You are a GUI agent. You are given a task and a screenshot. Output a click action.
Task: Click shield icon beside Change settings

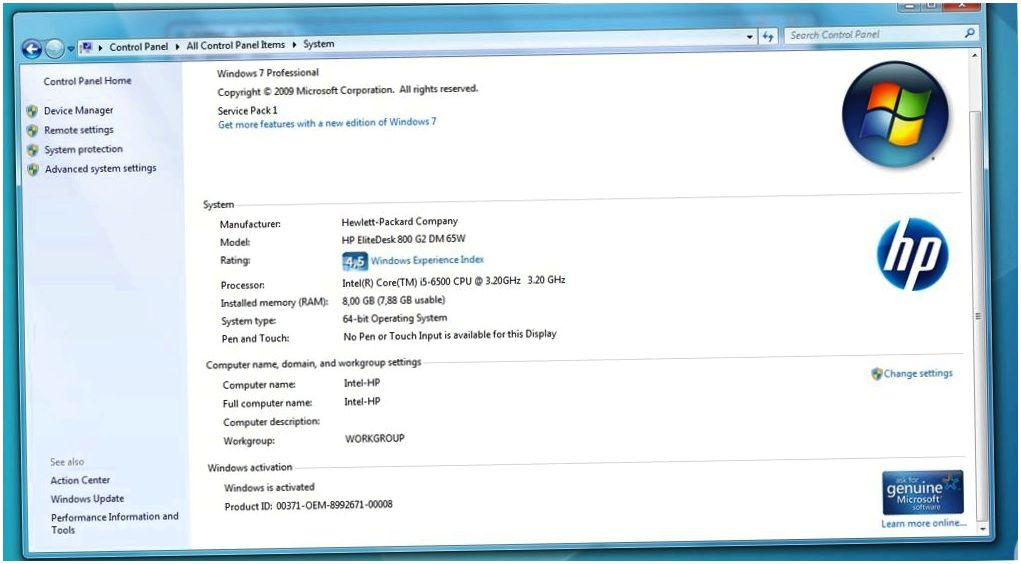tap(876, 374)
